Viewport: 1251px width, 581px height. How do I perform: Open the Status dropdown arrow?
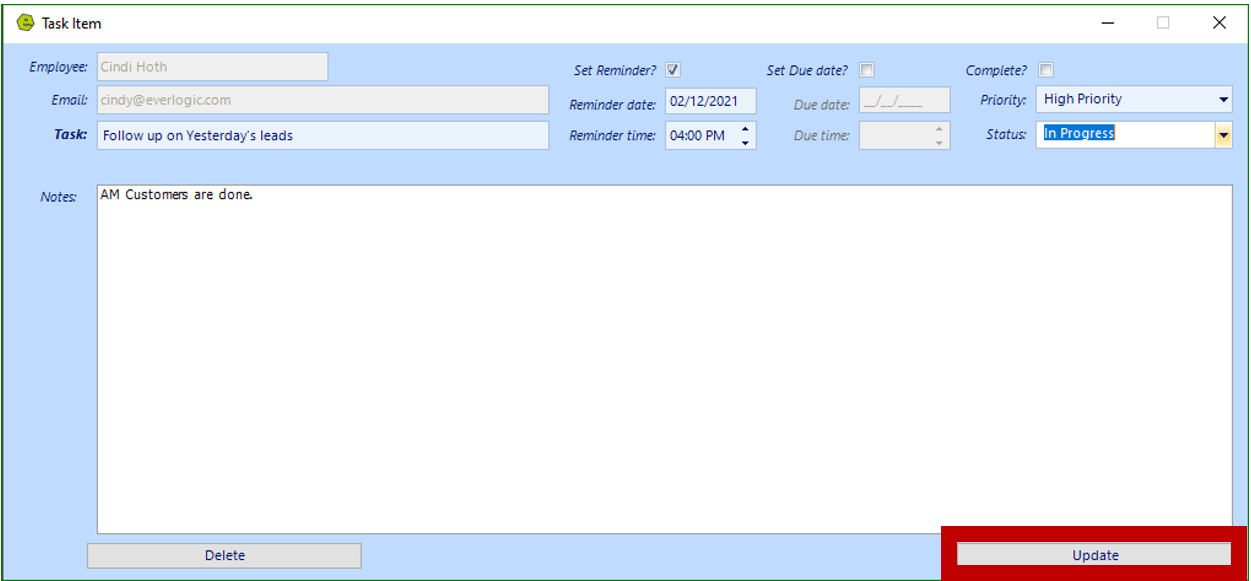pos(1223,134)
